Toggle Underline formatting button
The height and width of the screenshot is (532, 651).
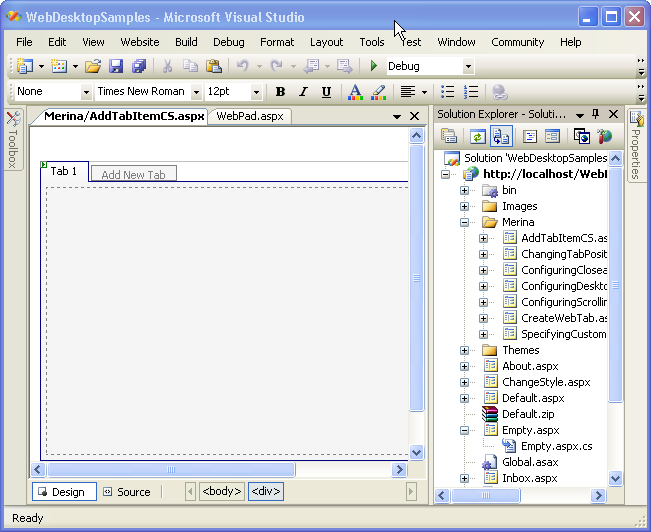326,92
